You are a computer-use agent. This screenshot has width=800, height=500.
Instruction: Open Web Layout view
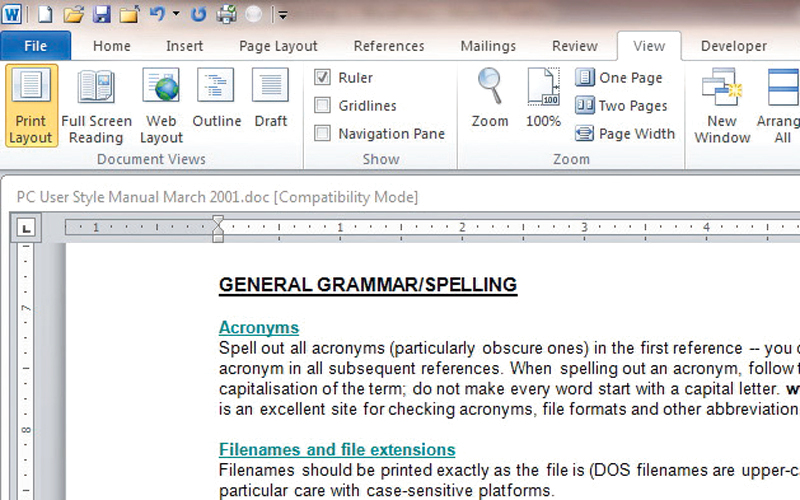pos(161,105)
